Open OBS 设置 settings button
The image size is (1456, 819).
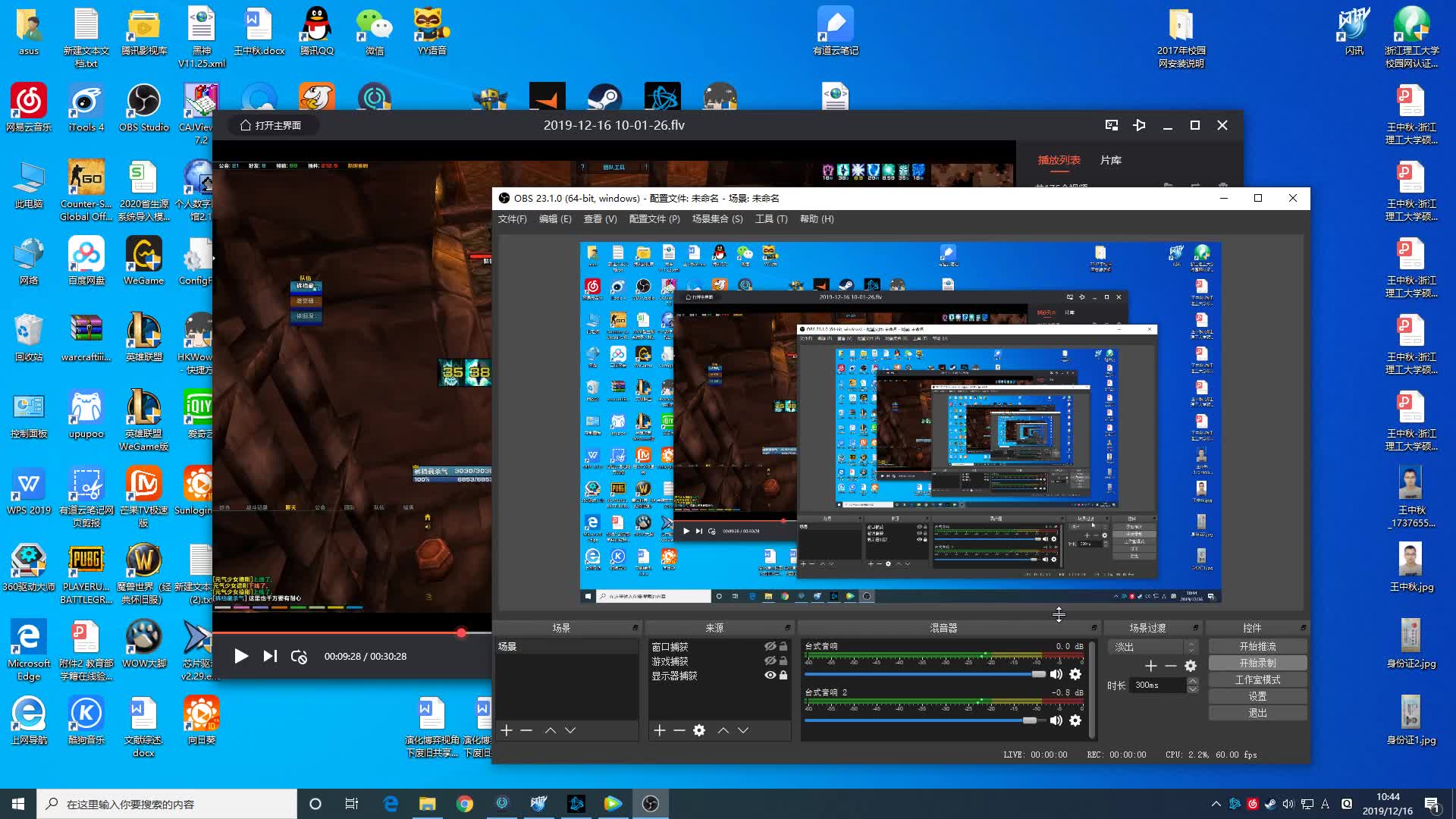pyautogui.click(x=1257, y=696)
